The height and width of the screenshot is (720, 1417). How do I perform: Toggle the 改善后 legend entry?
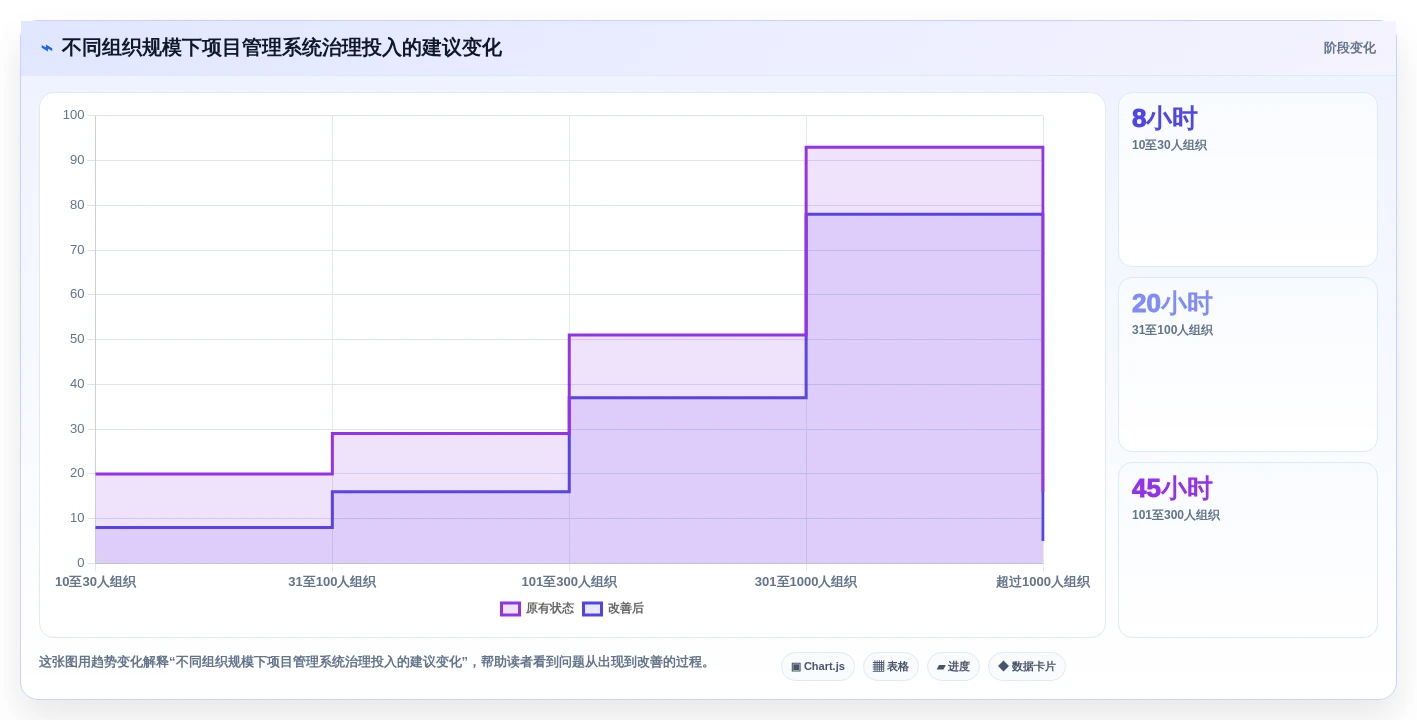[x=613, y=608]
